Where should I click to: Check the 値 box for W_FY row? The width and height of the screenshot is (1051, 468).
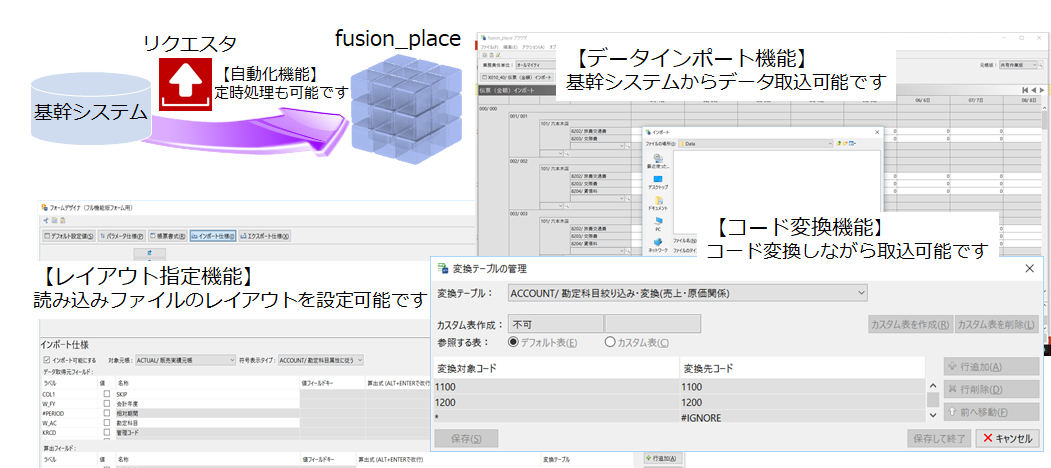tap(106, 404)
